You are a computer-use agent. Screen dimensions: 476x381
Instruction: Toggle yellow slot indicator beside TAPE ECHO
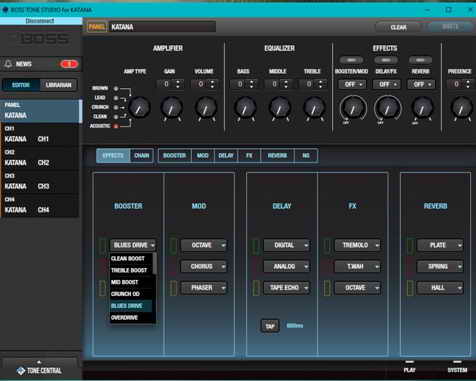(256, 288)
